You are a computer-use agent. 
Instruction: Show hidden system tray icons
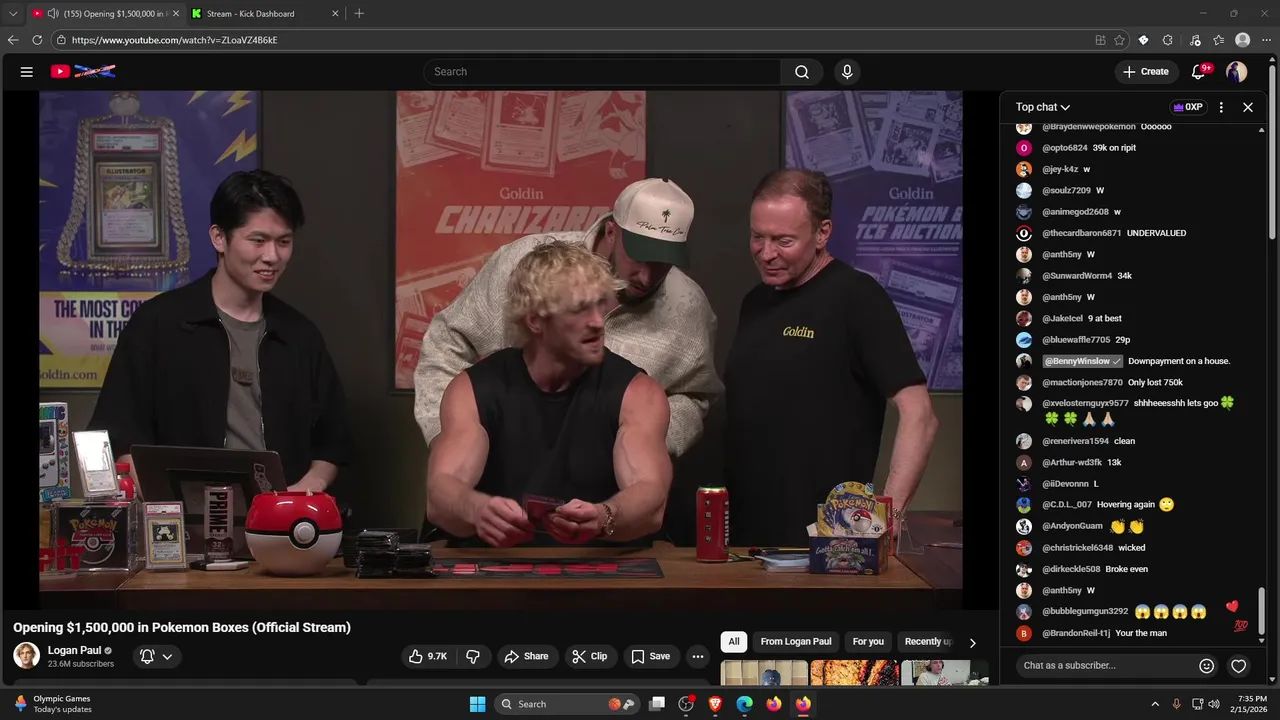tap(1155, 704)
